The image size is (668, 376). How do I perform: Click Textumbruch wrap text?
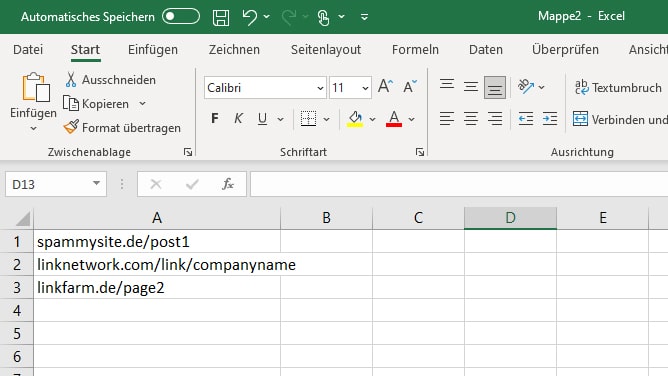tap(618, 88)
